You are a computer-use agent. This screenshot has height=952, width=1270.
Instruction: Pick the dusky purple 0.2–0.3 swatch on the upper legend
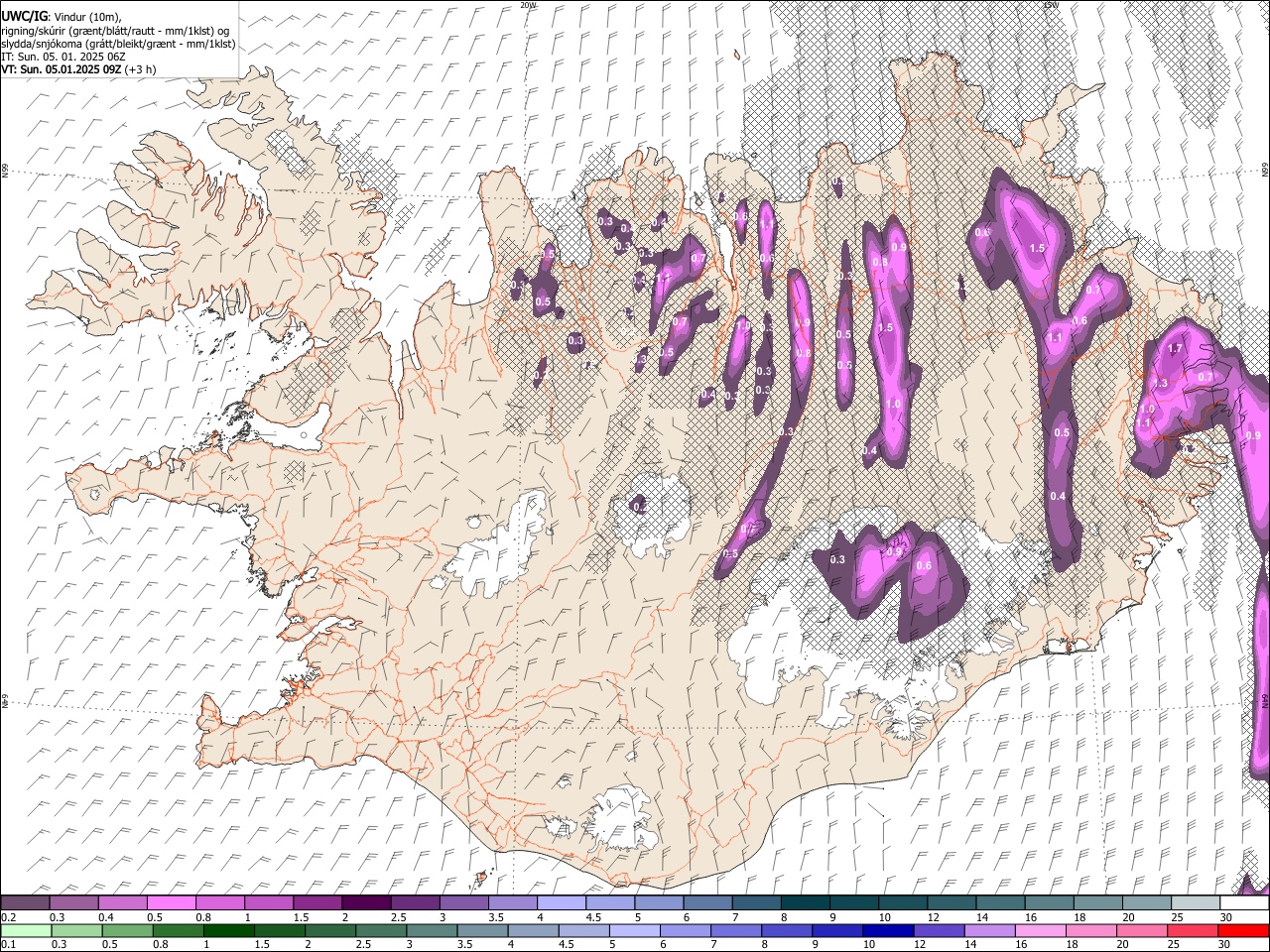[x=25, y=903]
